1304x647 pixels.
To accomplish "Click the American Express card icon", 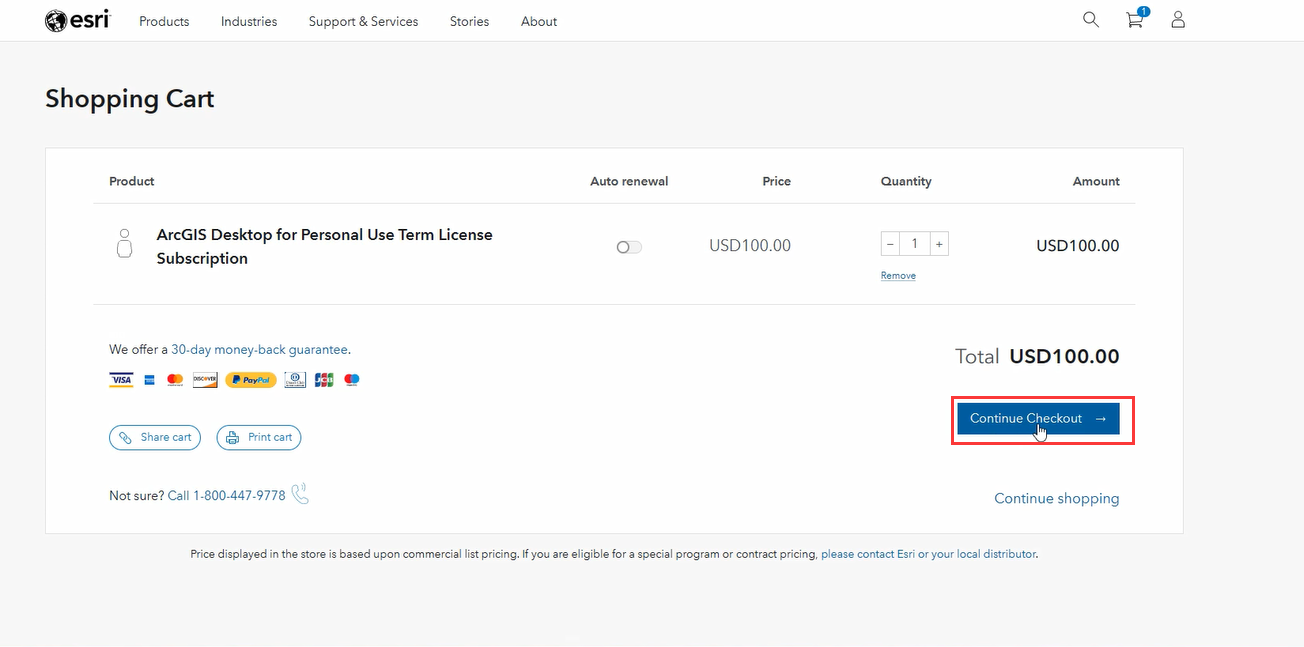I will (149, 380).
